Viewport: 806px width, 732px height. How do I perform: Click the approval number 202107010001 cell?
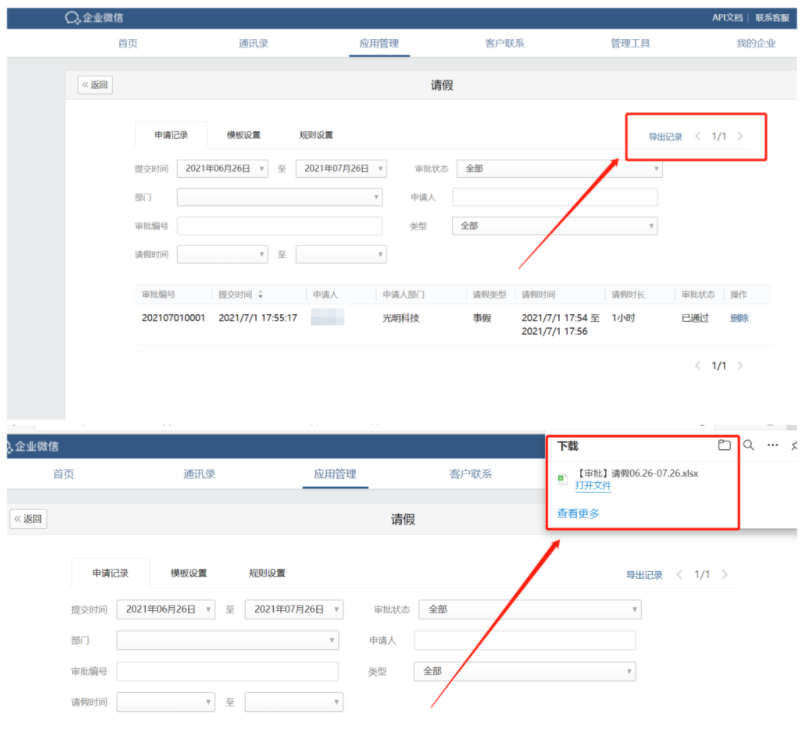pos(173,318)
